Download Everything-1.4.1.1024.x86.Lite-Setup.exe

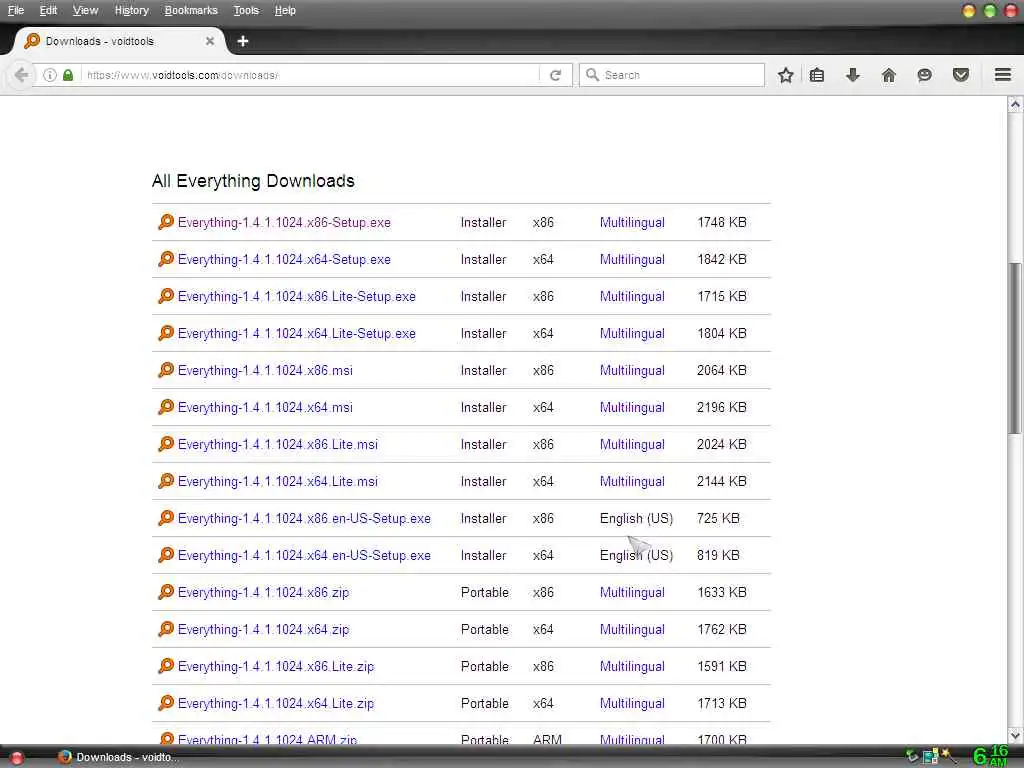click(x=296, y=296)
